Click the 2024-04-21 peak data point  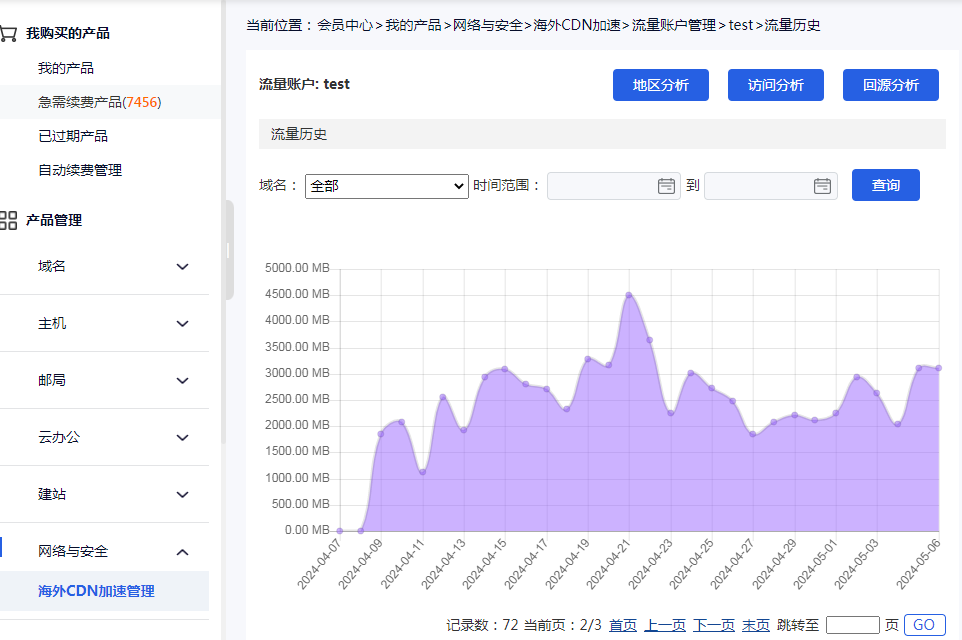[x=629, y=295]
